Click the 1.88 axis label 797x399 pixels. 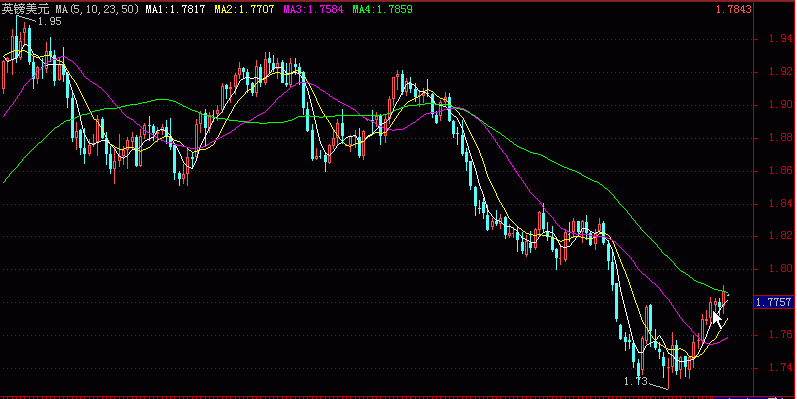coord(780,137)
